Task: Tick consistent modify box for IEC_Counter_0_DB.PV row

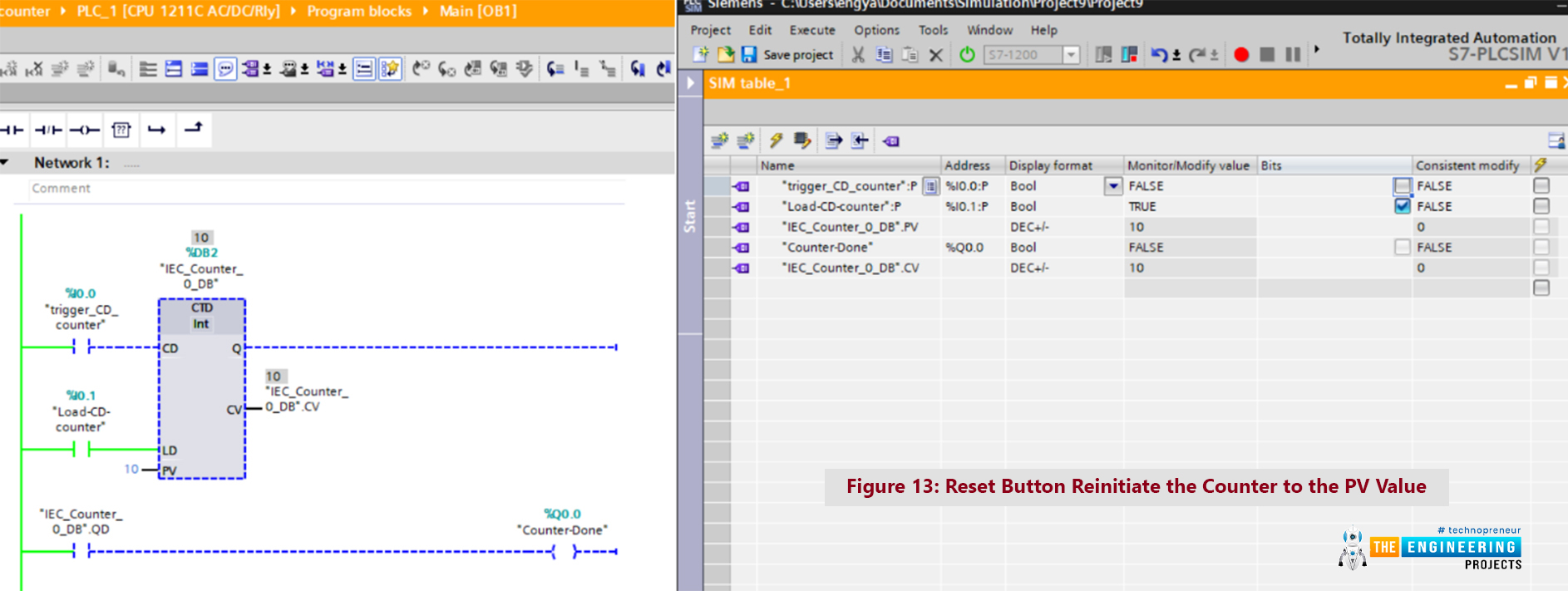Action: [1541, 226]
